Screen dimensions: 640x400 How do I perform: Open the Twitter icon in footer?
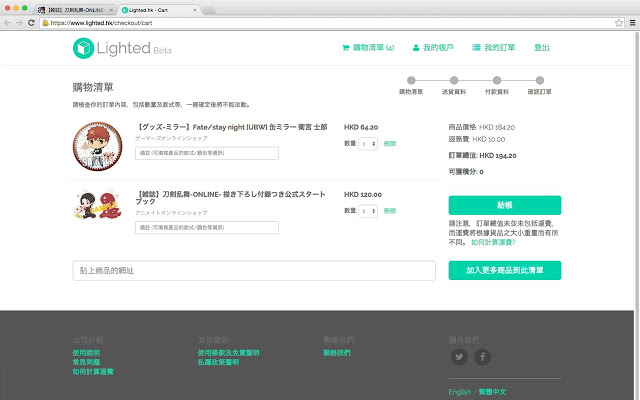(459, 357)
